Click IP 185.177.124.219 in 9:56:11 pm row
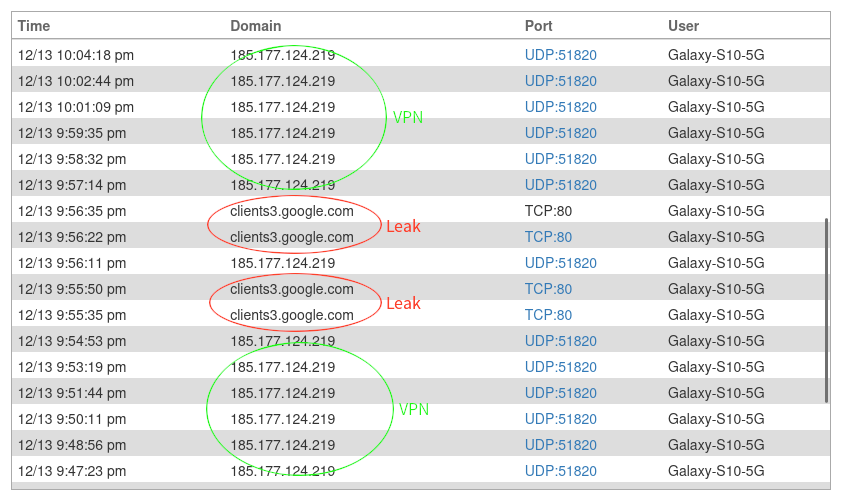 click(282, 263)
